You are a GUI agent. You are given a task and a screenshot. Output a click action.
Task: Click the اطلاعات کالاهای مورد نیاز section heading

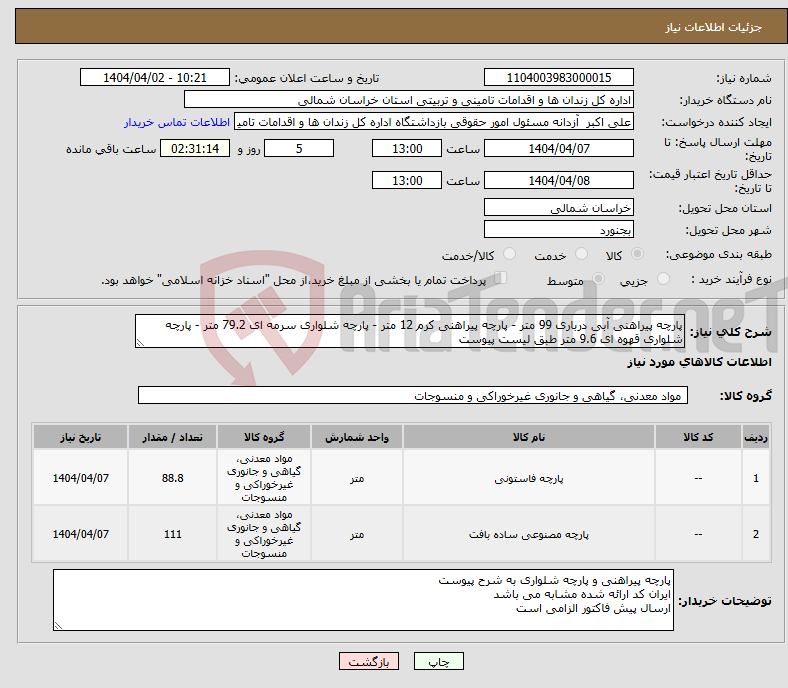pos(699,362)
